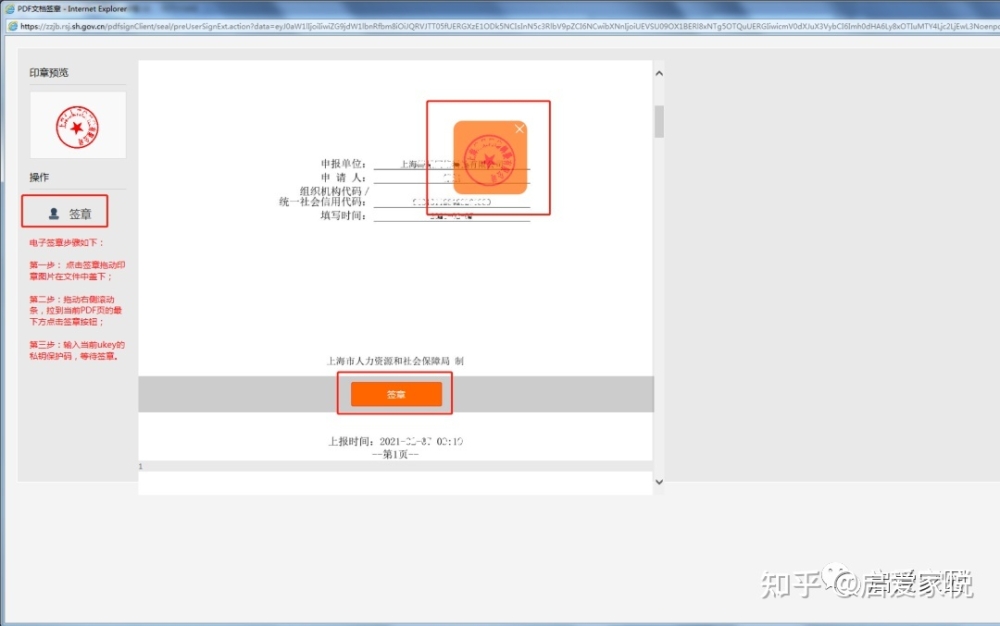Click the 操作 section heading
Image resolution: width=1000 pixels, height=626 pixels.
tap(39, 177)
